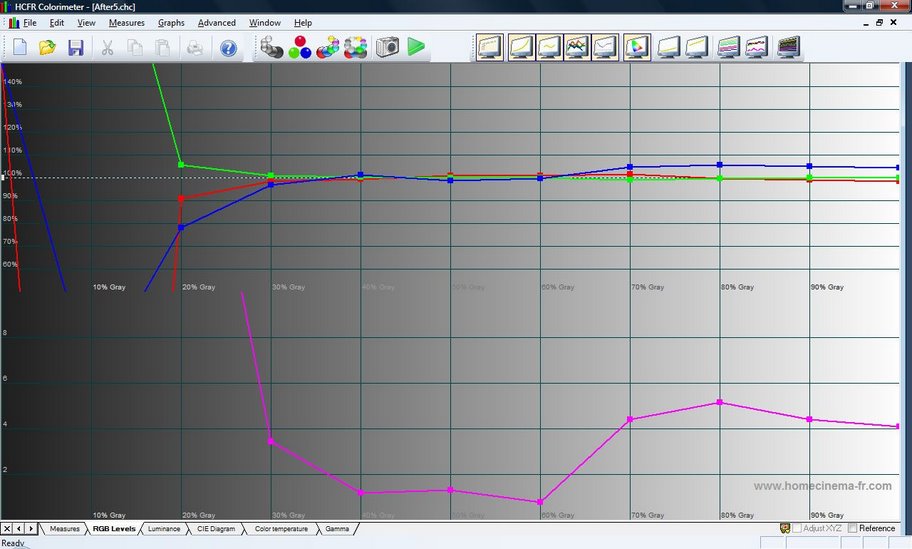The width and height of the screenshot is (912, 549).
Task: Open the Edit menu
Action: [56, 23]
